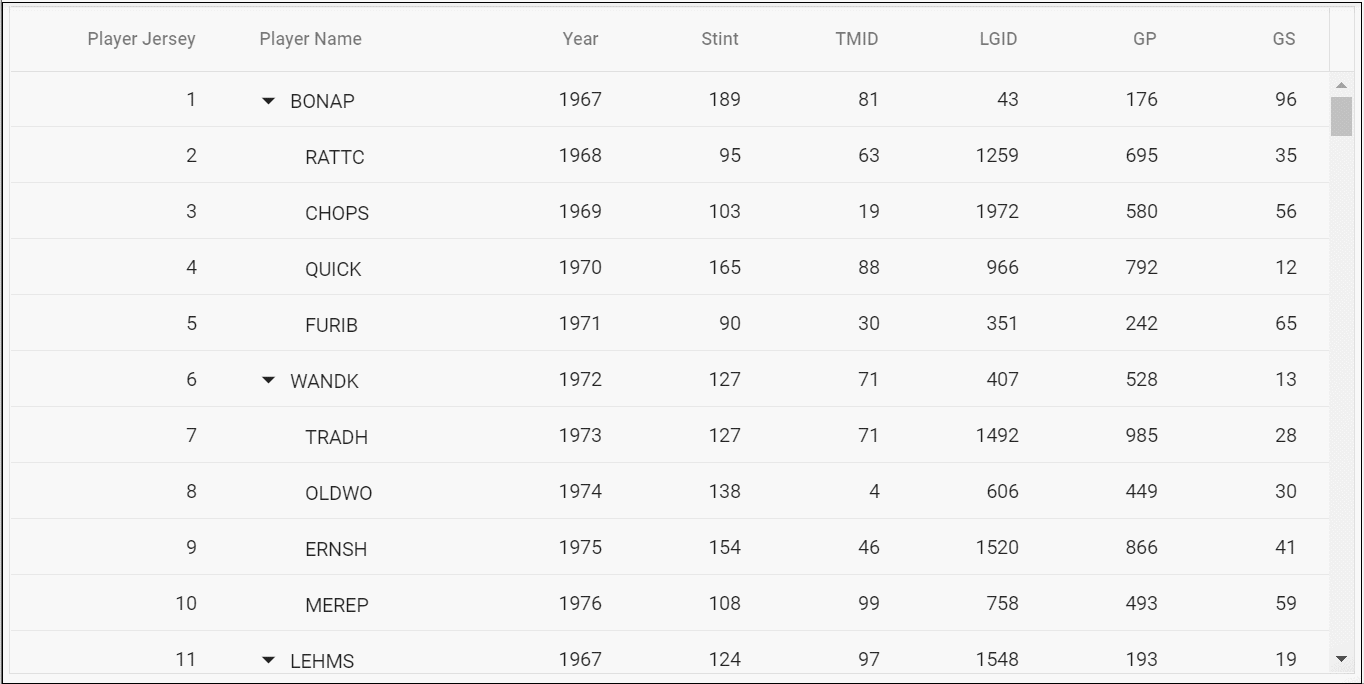Click the scrollbar down arrow
Viewport: 1364px width, 684px height.
pos(1341,658)
